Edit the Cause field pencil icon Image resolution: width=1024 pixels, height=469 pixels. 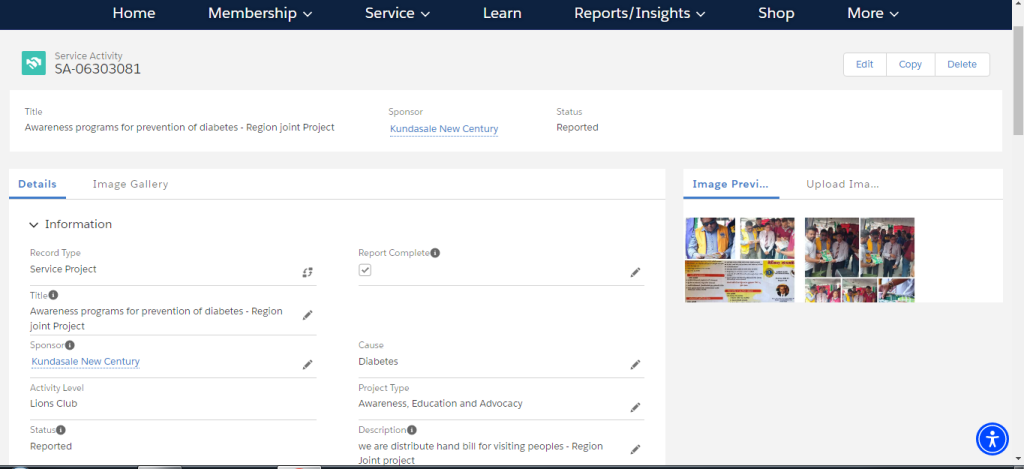coord(635,364)
